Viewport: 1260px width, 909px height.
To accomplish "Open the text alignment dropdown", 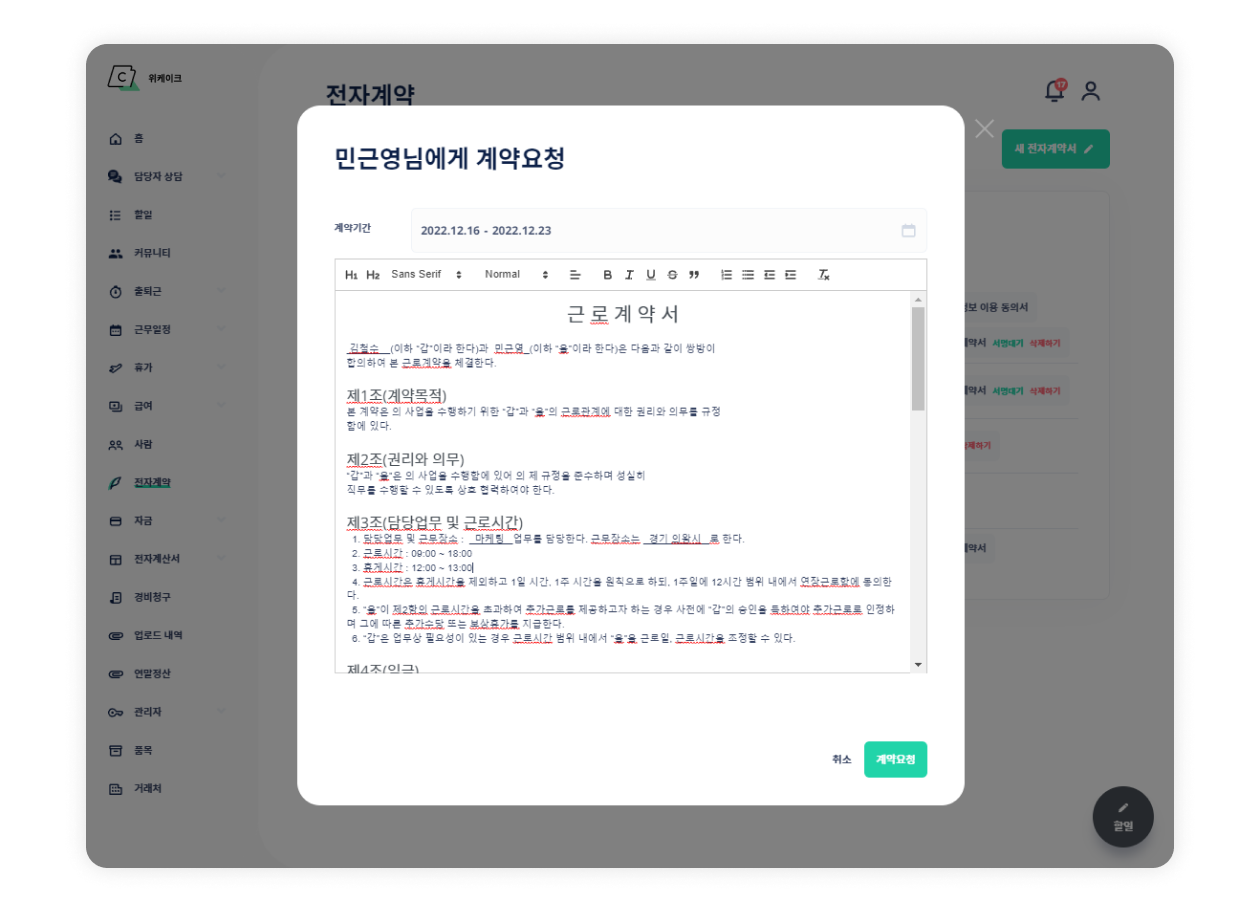I will click(x=575, y=275).
